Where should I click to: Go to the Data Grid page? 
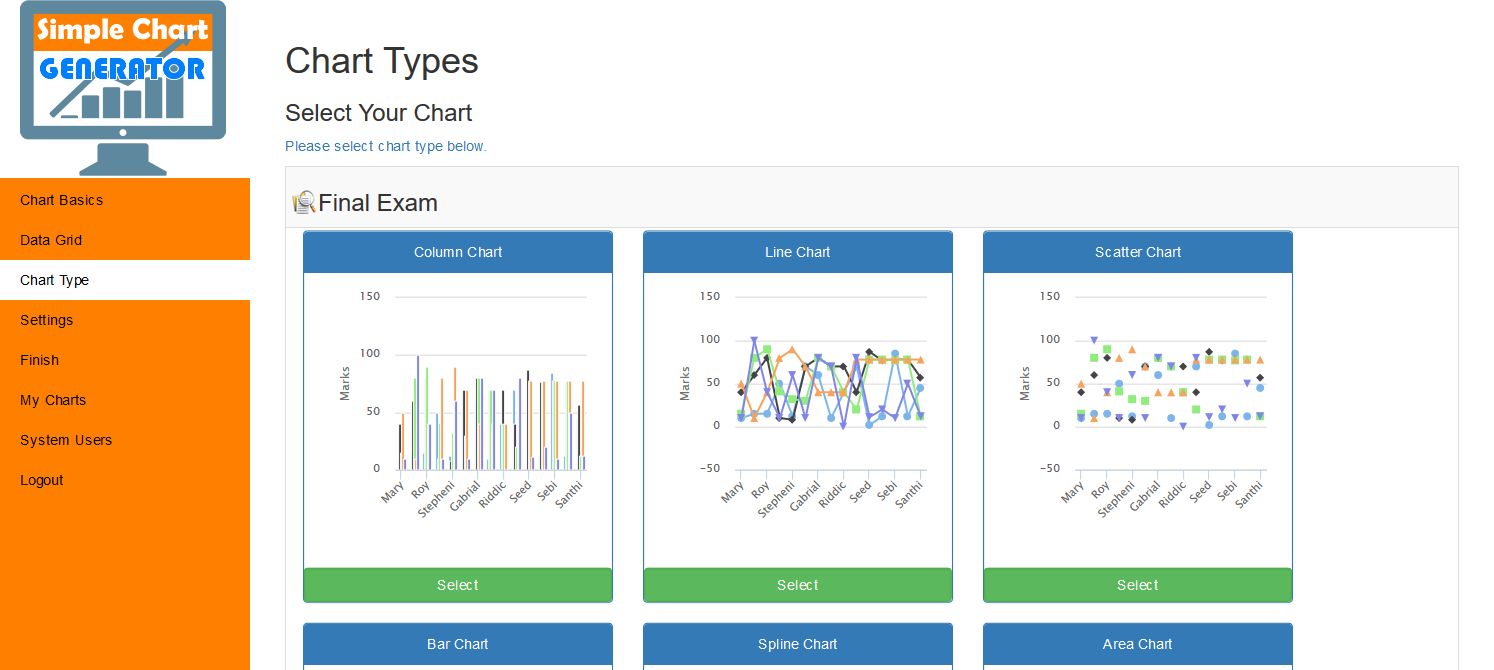[x=51, y=240]
